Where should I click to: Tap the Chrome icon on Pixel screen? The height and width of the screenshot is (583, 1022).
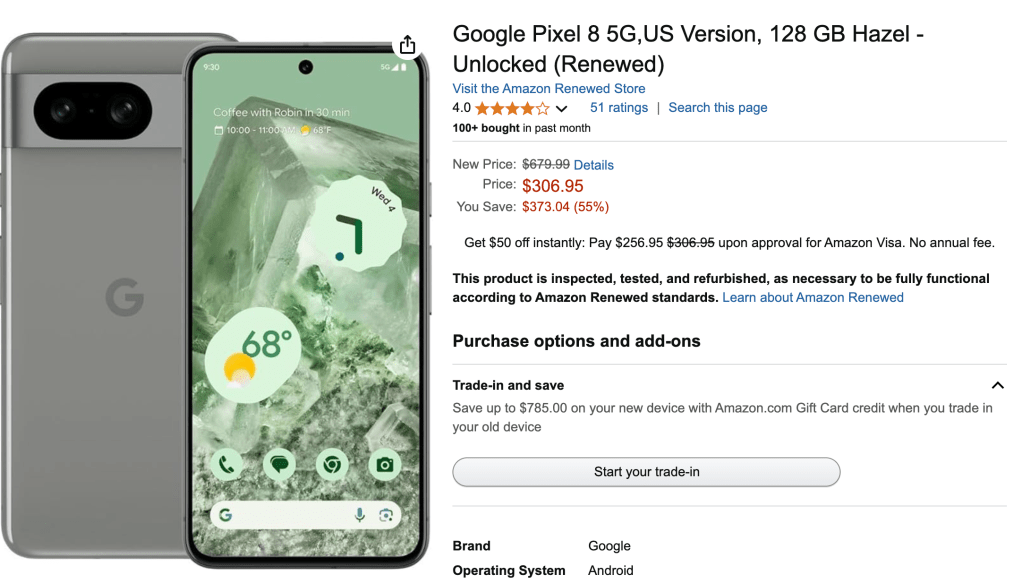point(331,465)
